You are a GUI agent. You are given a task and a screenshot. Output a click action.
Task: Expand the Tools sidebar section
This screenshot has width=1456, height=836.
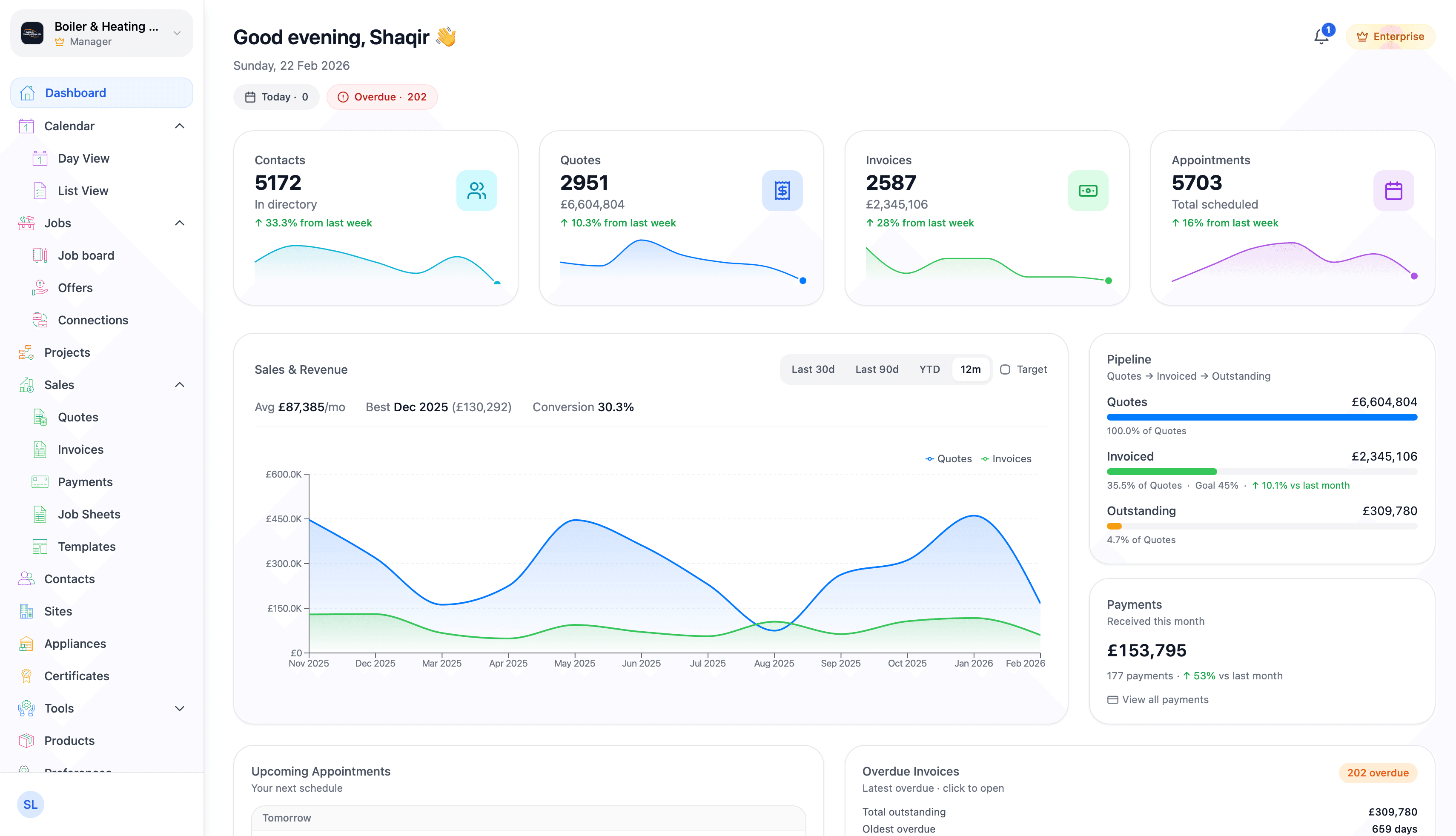[180, 708]
